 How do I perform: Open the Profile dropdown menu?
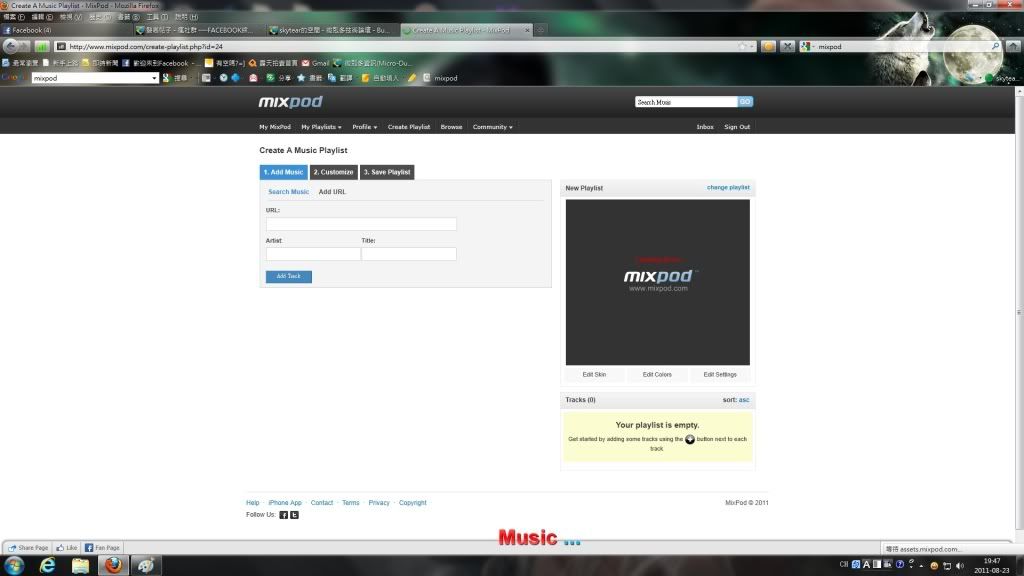[x=364, y=127]
